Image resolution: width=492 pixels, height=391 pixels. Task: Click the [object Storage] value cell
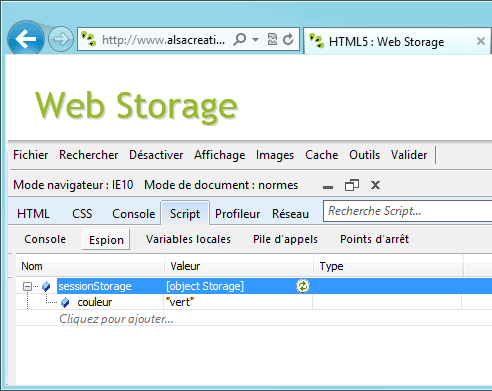205,286
